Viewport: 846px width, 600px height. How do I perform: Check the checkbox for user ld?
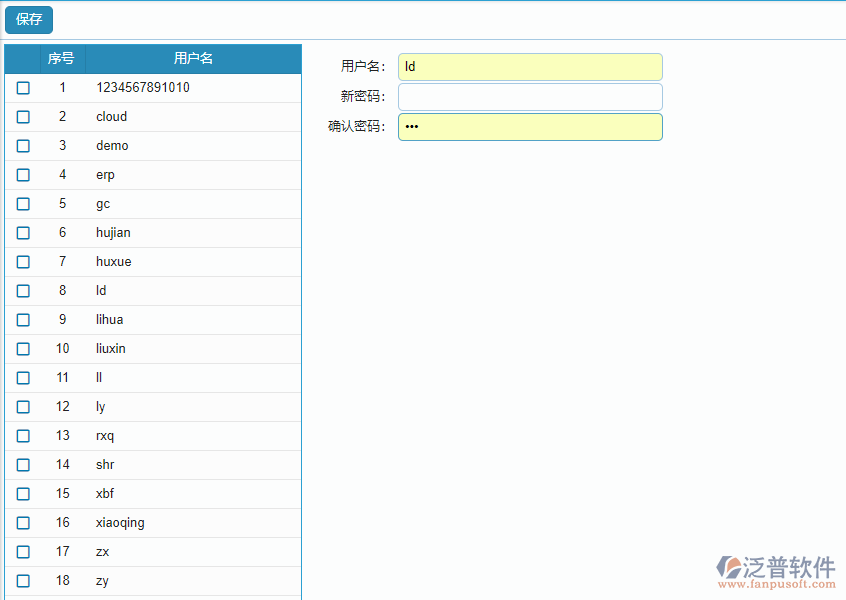[23, 290]
